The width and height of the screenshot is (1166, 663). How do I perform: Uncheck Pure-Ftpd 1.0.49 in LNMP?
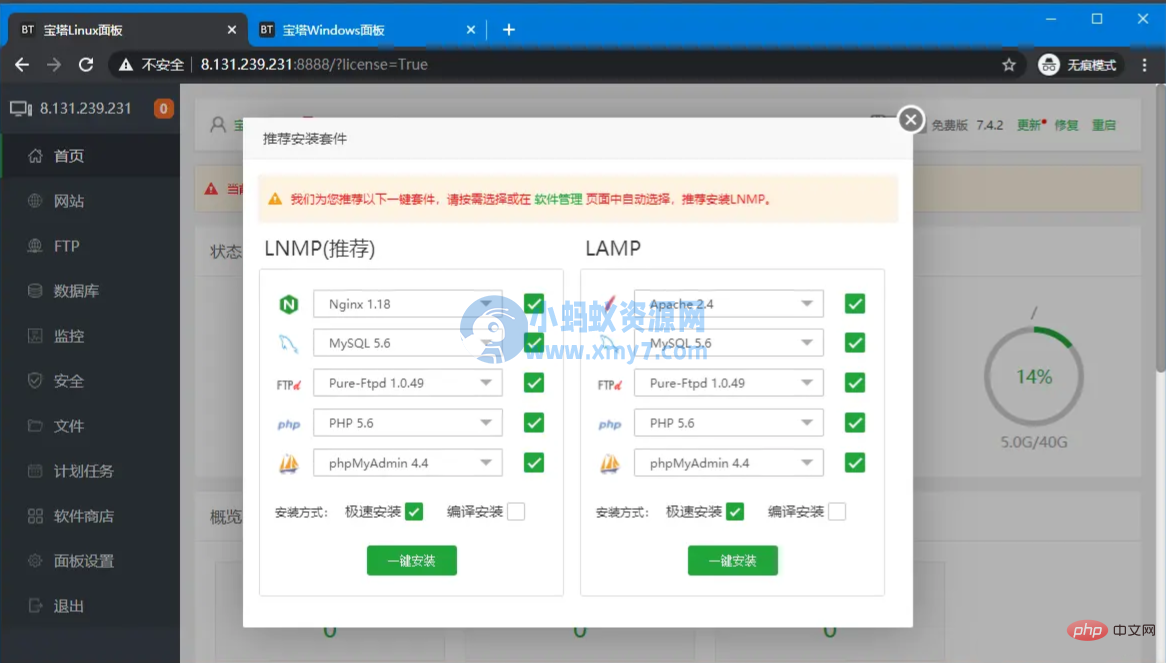tap(534, 383)
